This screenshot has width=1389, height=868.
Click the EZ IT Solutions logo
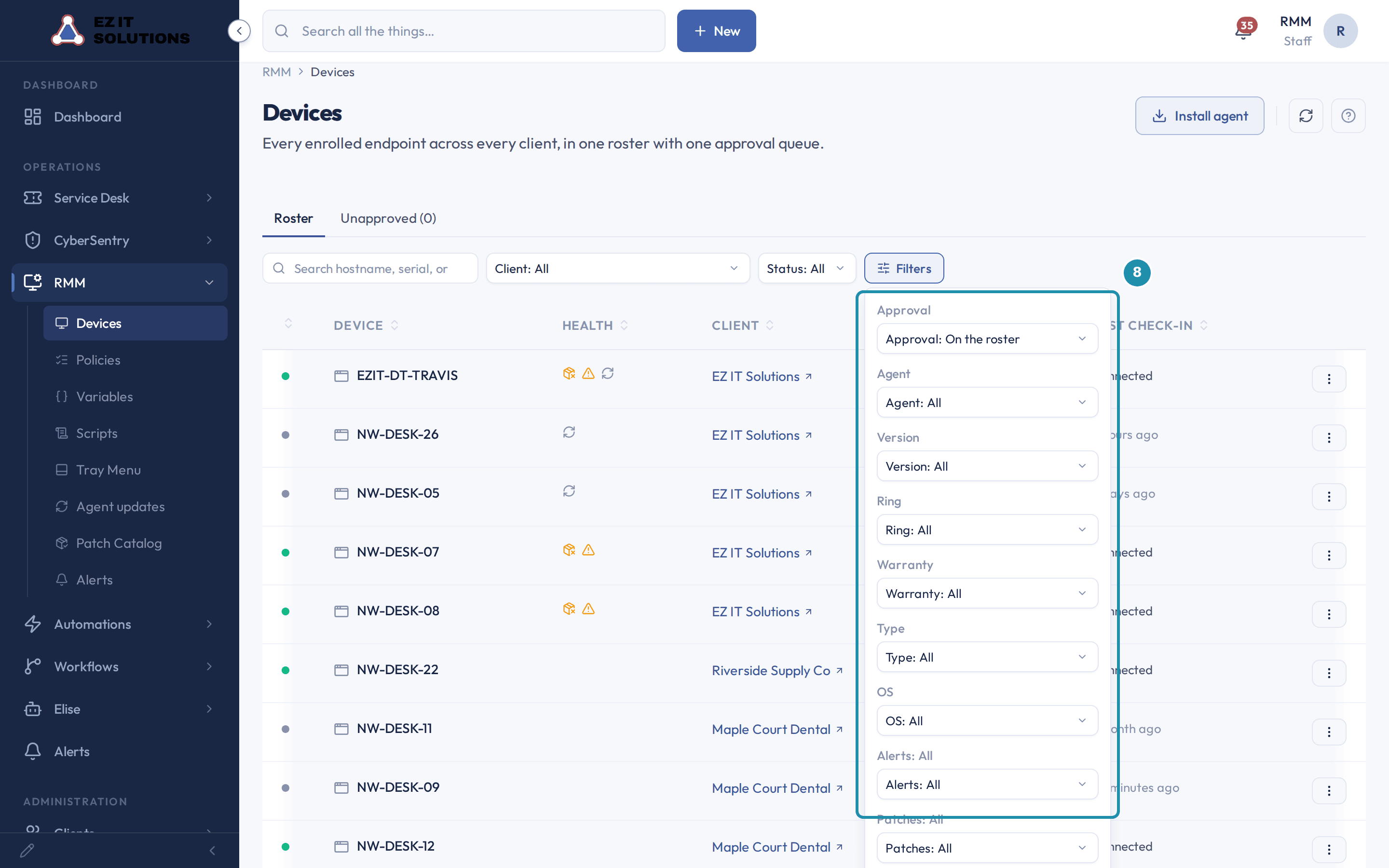[x=121, y=30]
